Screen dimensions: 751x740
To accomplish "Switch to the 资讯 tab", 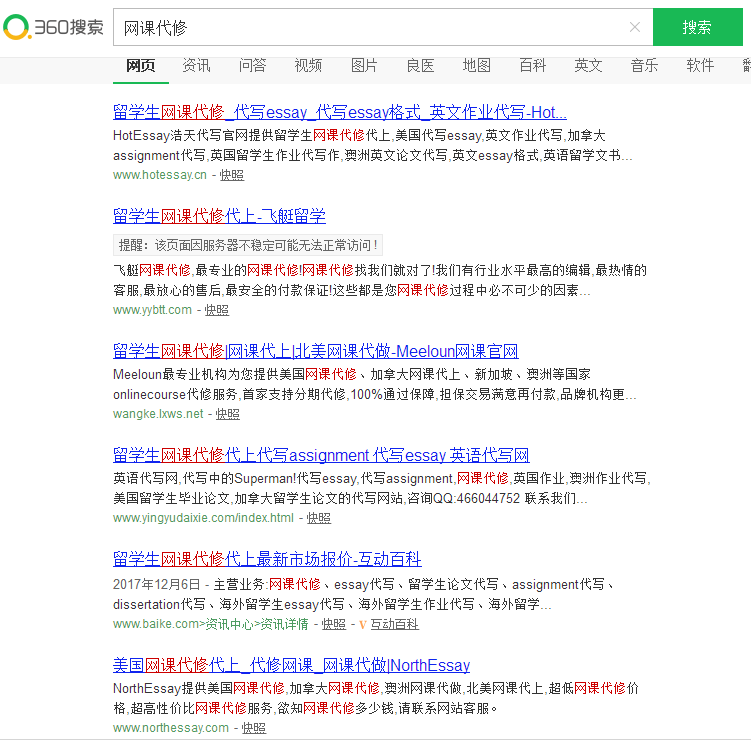I will (196, 66).
